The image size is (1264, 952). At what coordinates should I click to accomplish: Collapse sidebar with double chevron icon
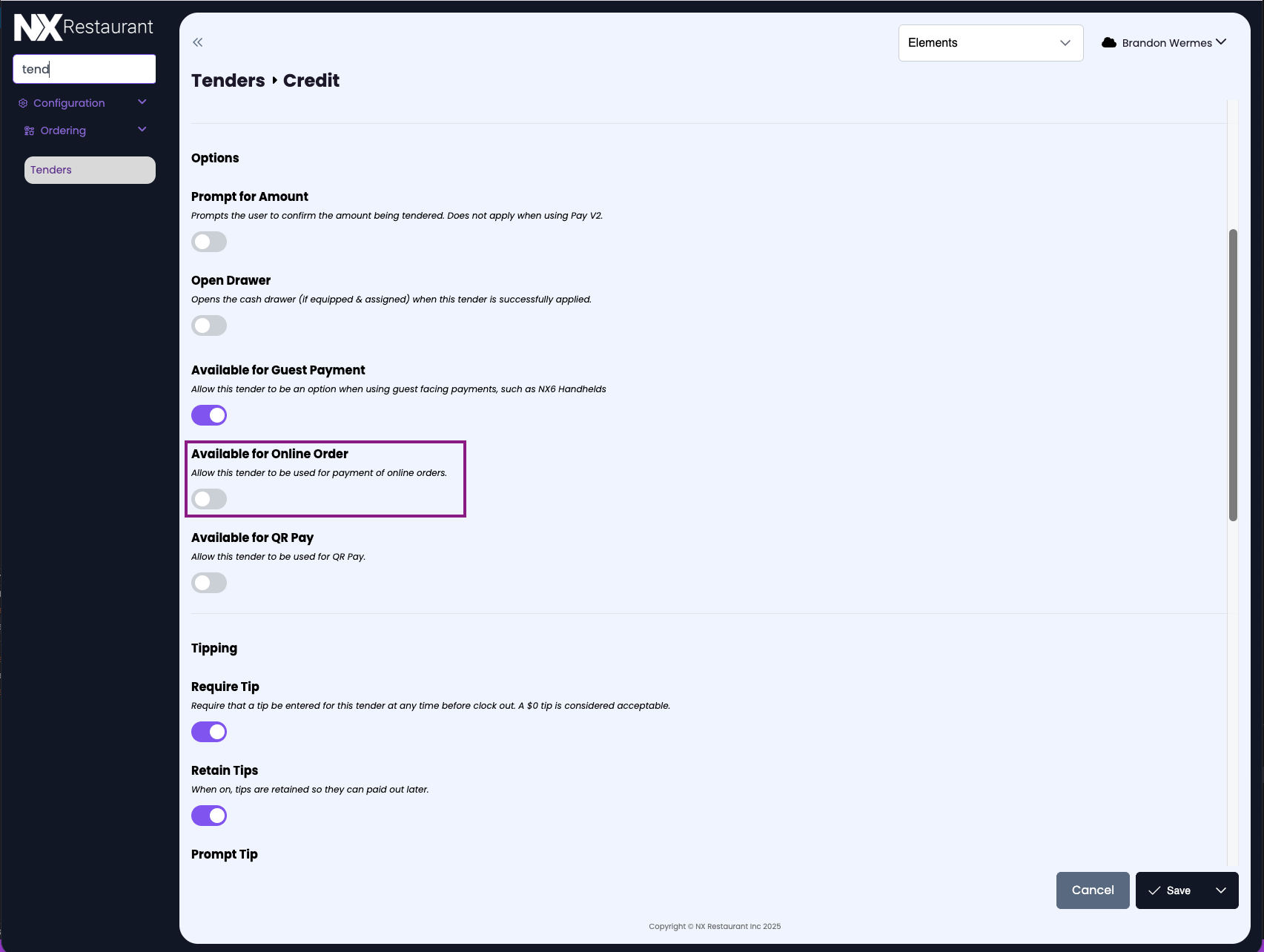coord(198,42)
